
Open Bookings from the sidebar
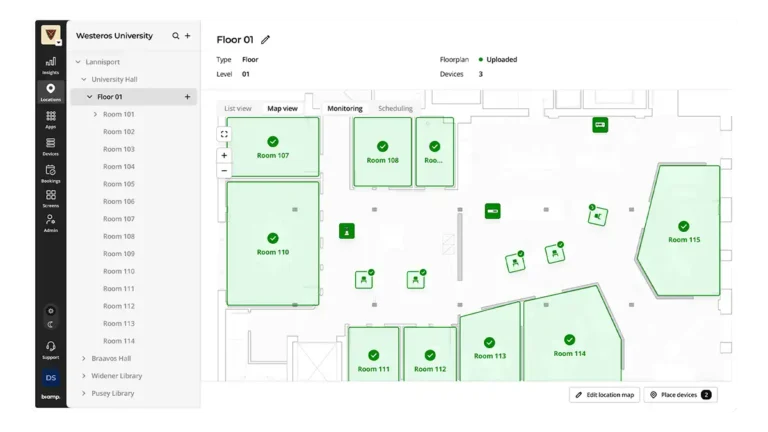click(x=50, y=173)
